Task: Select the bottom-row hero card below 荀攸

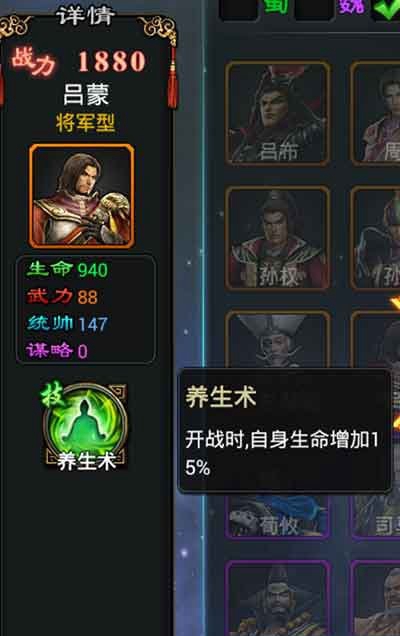Action: (277, 598)
